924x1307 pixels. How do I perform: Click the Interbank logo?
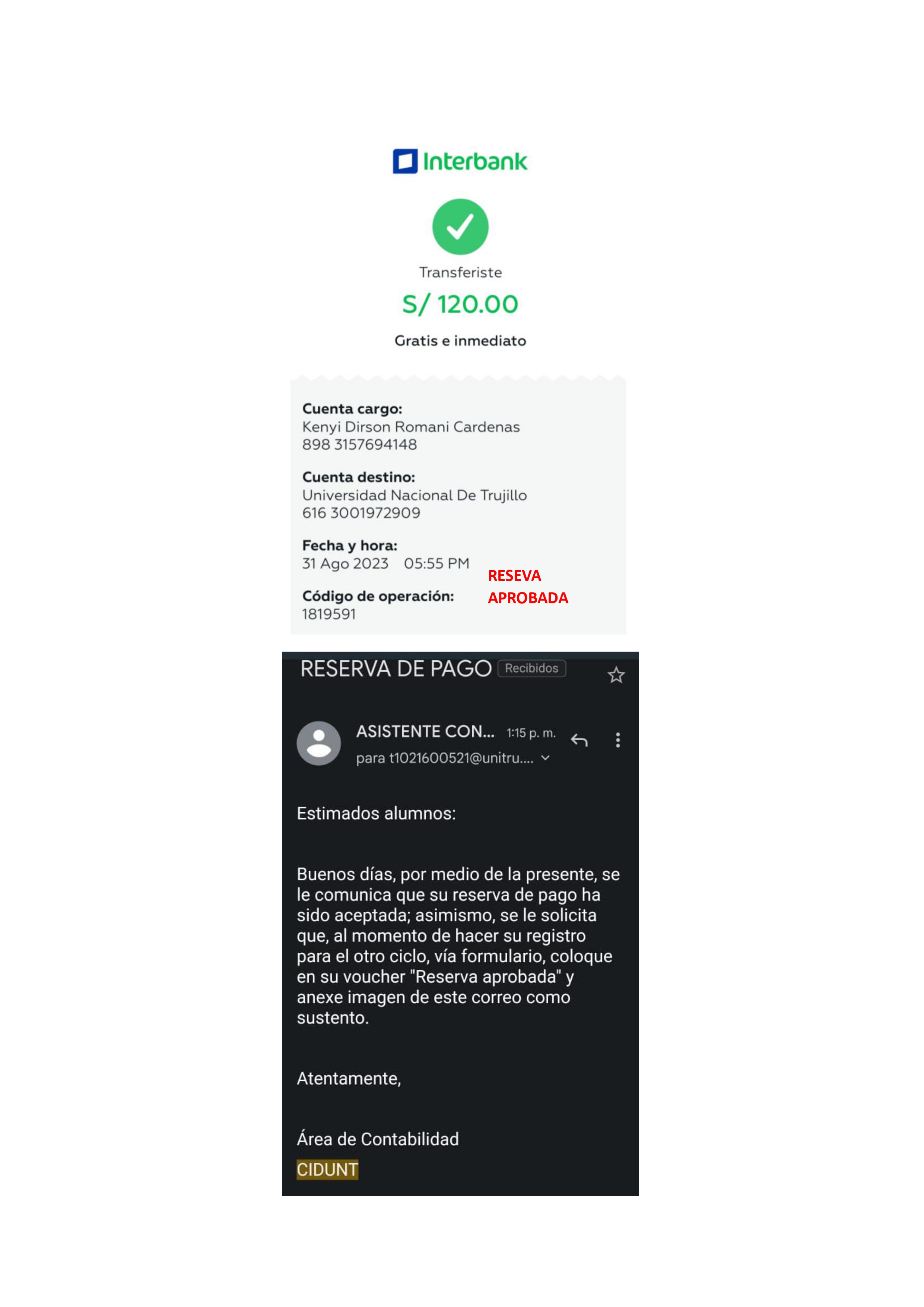(460, 161)
